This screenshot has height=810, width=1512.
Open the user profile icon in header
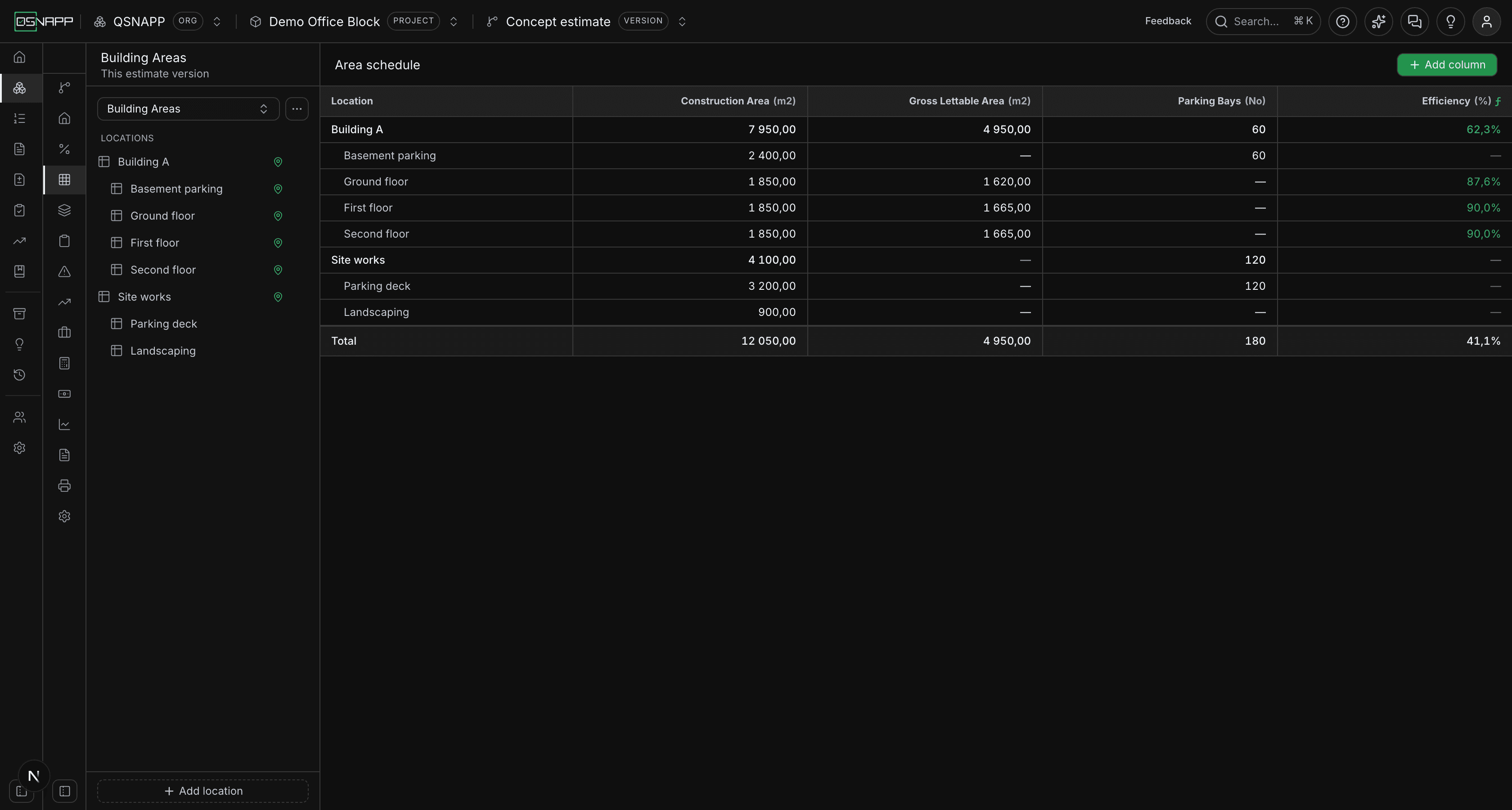(1487, 22)
